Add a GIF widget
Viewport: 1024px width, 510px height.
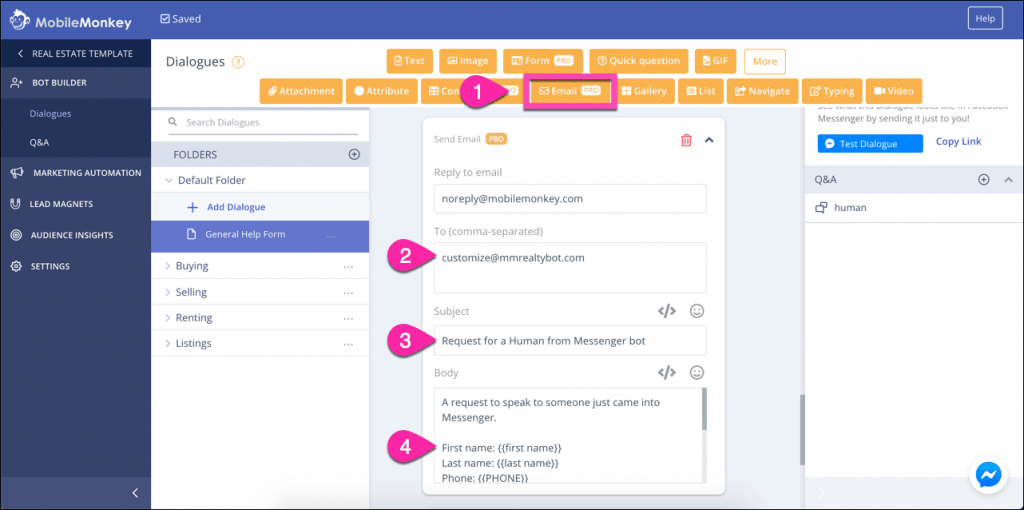716,61
